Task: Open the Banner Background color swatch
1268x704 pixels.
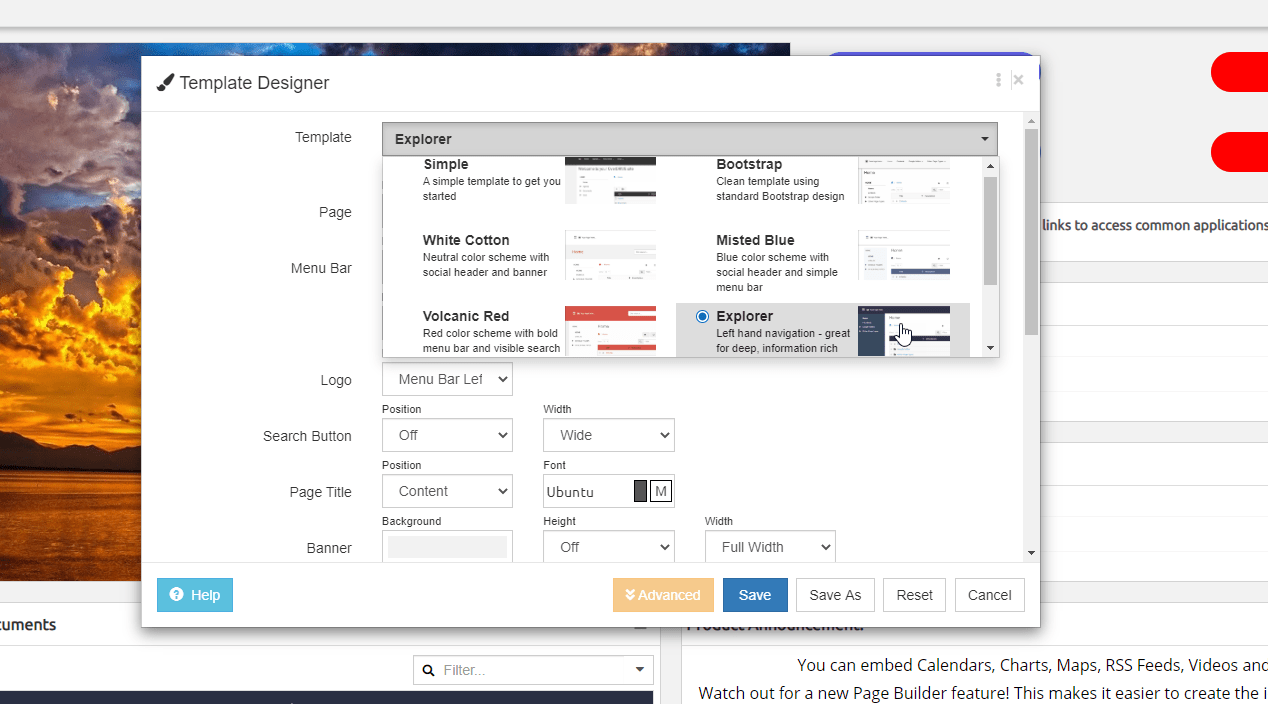Action: pos(447,547)
